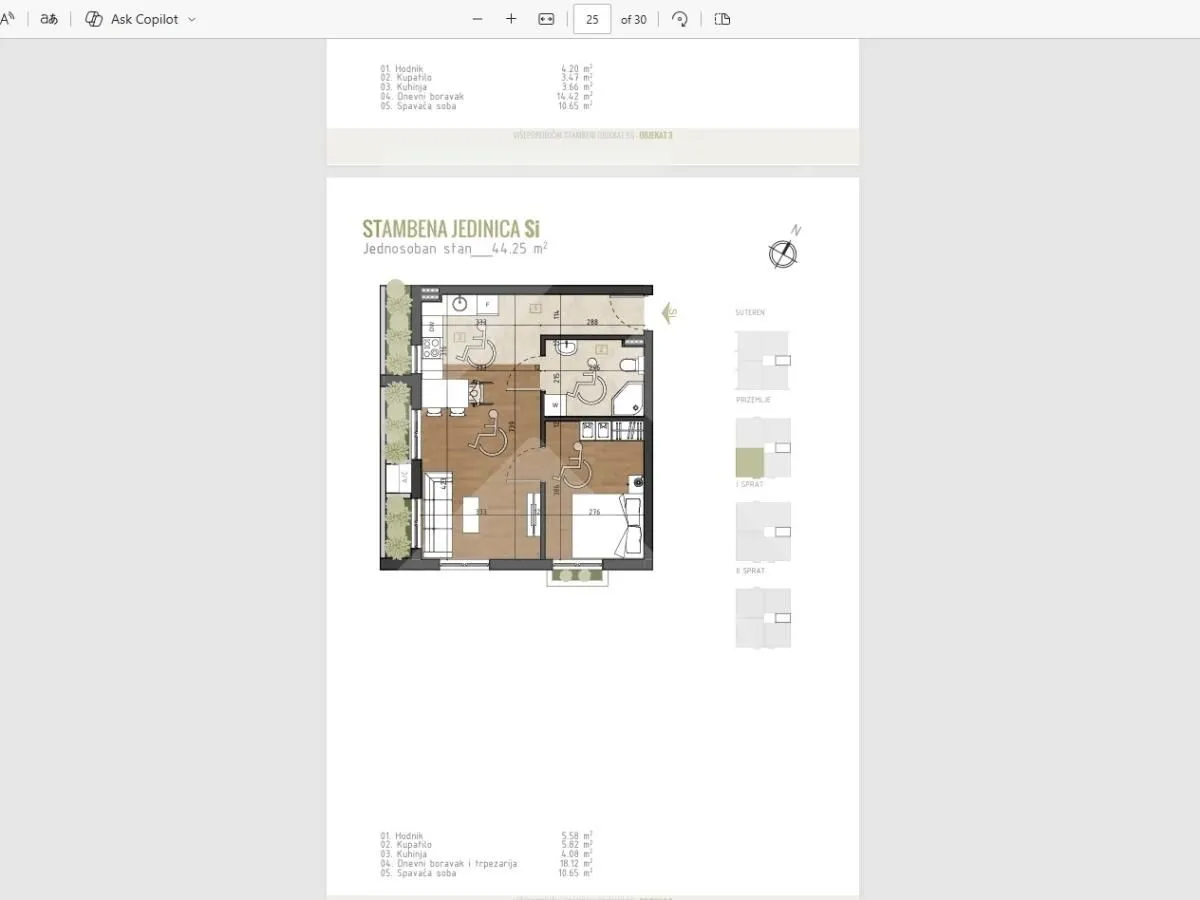
Task: Toggle fit to width view
Action: [546, 19]
